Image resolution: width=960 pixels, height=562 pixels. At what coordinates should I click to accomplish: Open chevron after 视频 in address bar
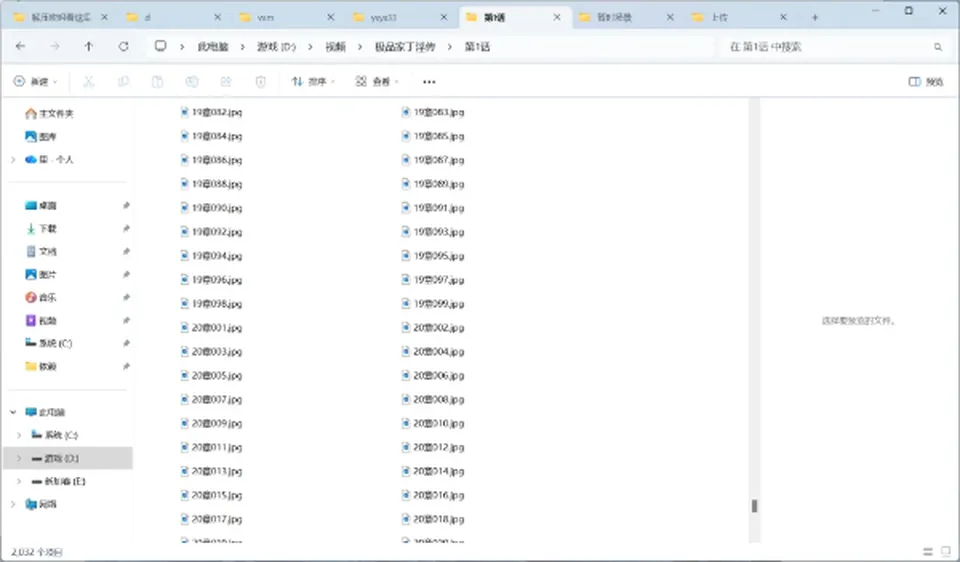point(359,47)
